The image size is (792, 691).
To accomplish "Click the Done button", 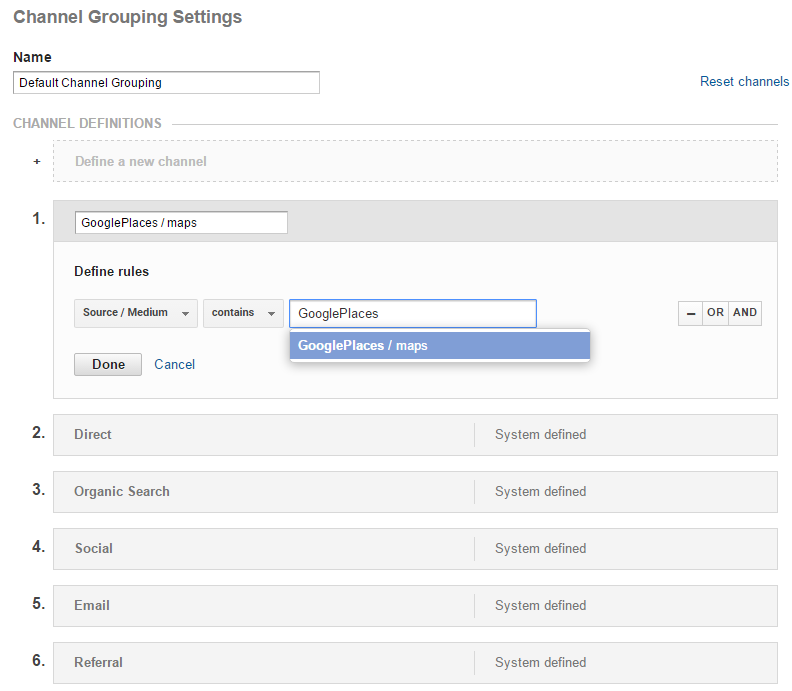I will tap(108, 364).
